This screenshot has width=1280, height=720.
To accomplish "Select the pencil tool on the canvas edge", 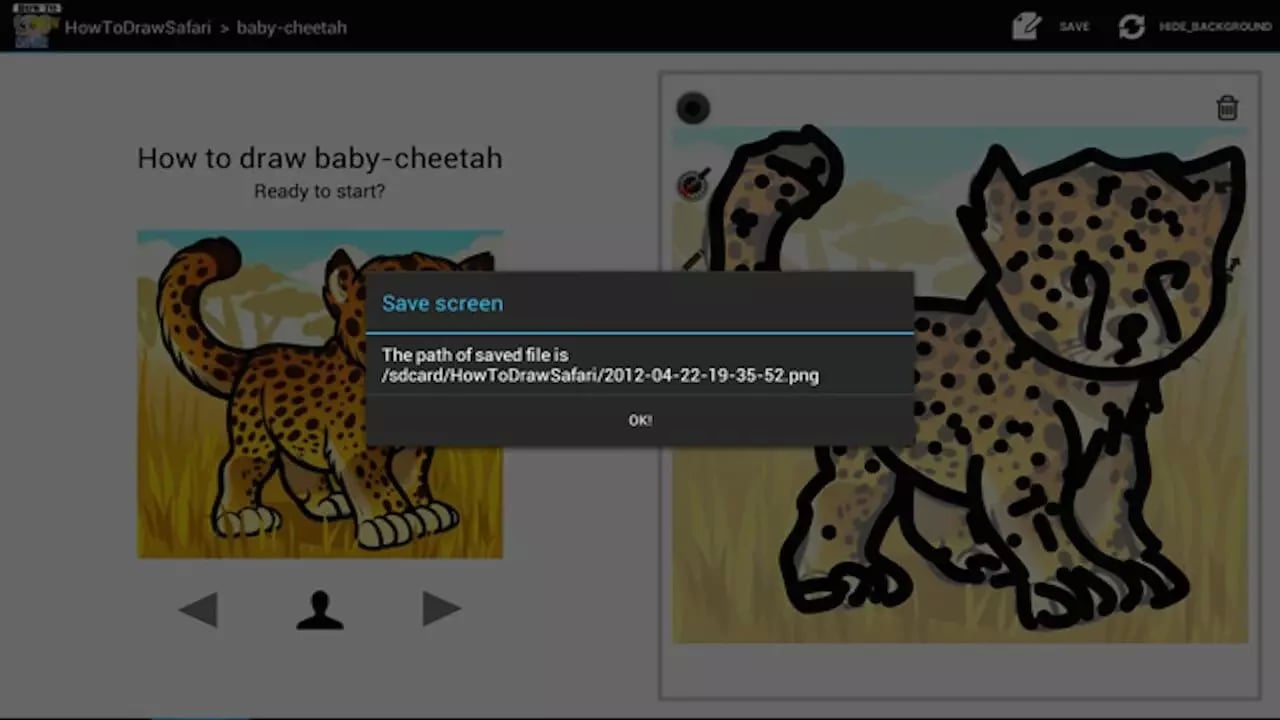I will pos(692,260).
